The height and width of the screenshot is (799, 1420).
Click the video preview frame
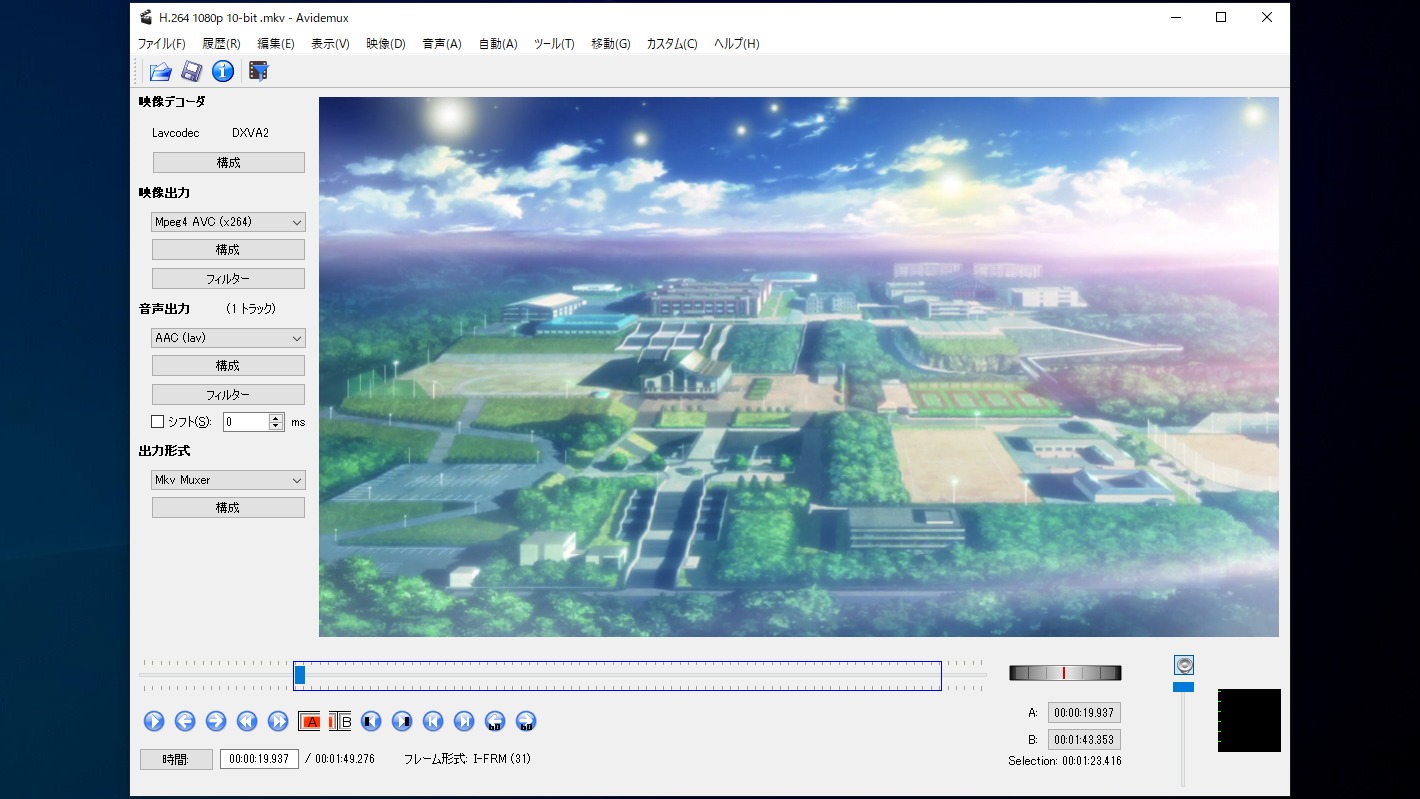click(799, 367)
